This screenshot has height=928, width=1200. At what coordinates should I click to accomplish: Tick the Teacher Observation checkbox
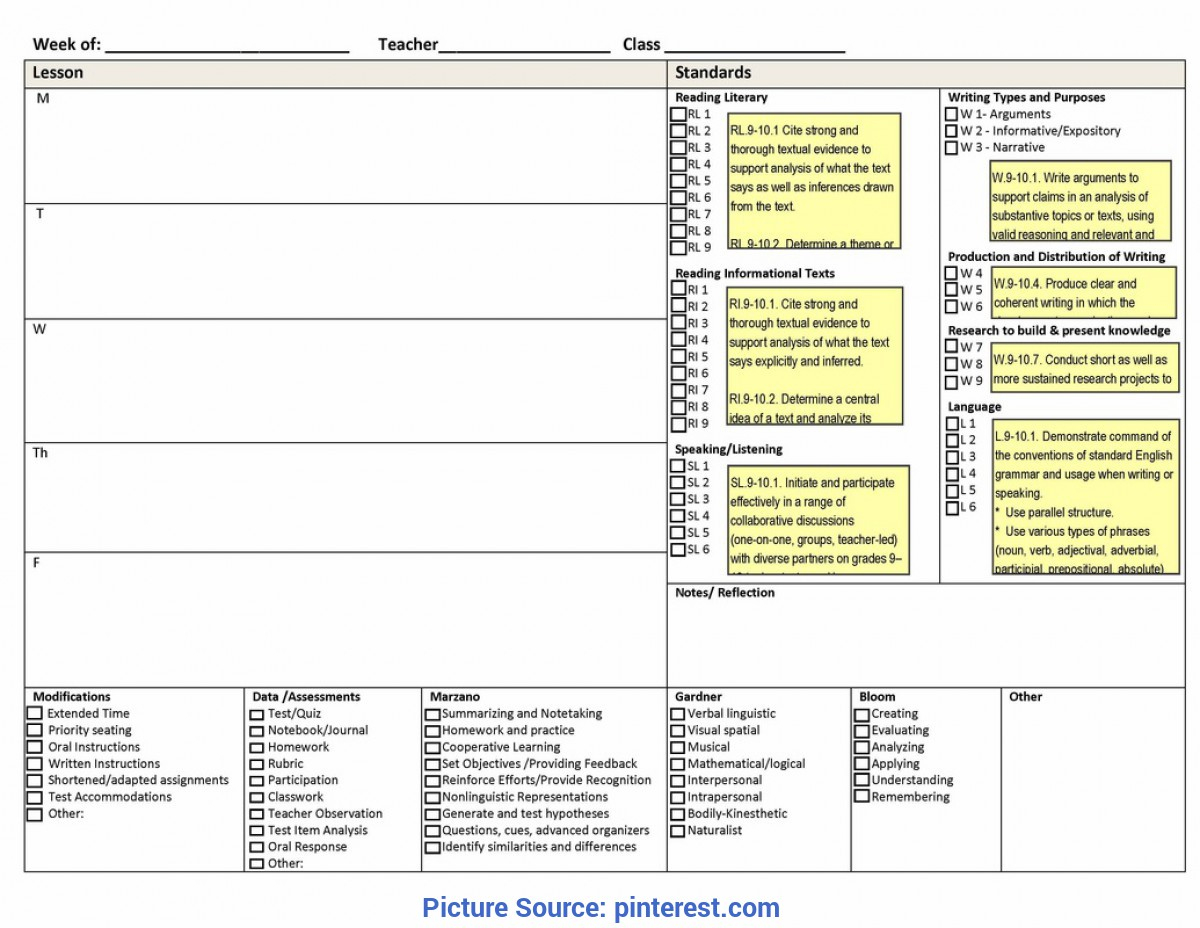[257, 815]
